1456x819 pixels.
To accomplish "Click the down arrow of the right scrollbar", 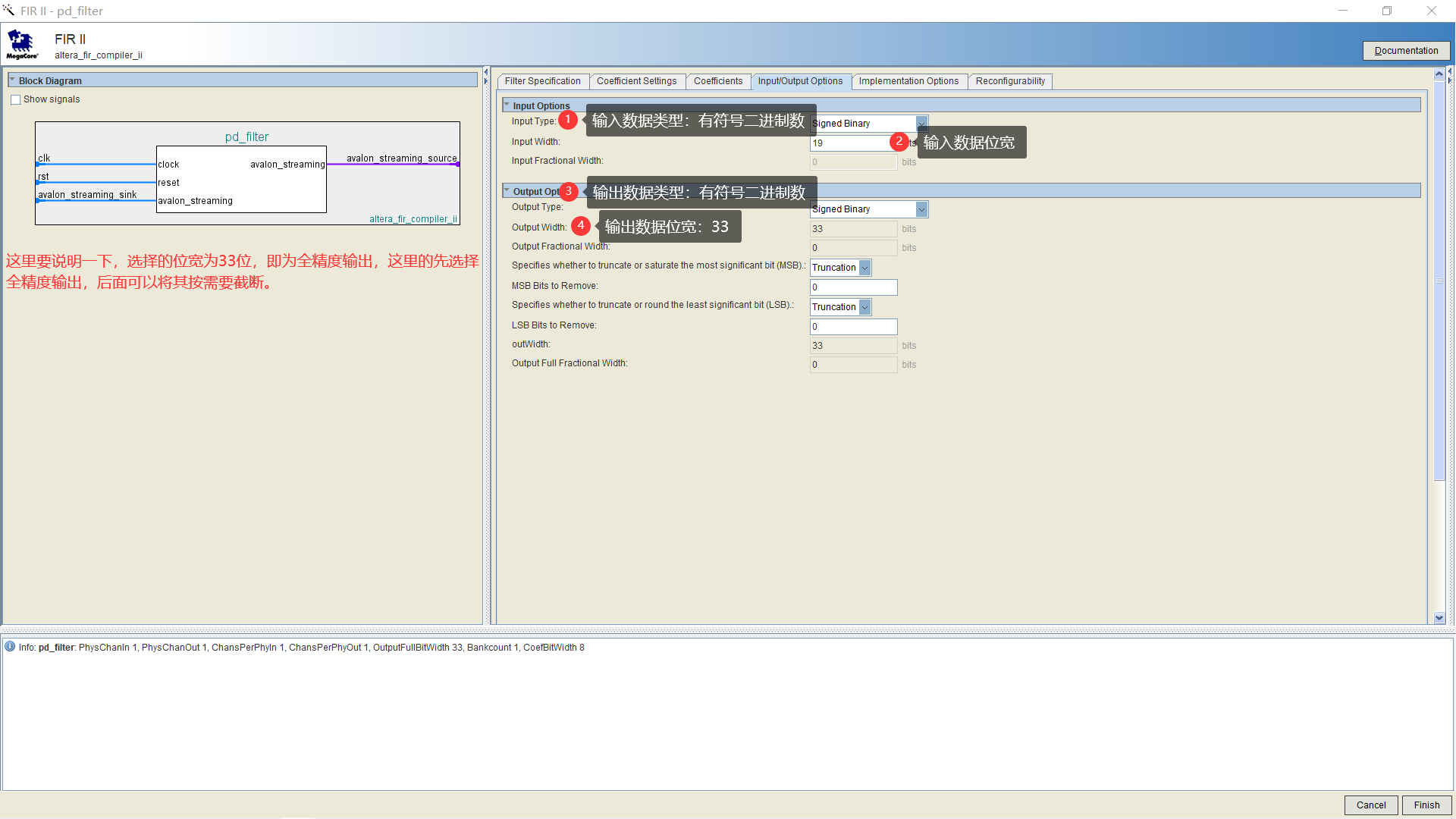I will tap(1439, 618).
